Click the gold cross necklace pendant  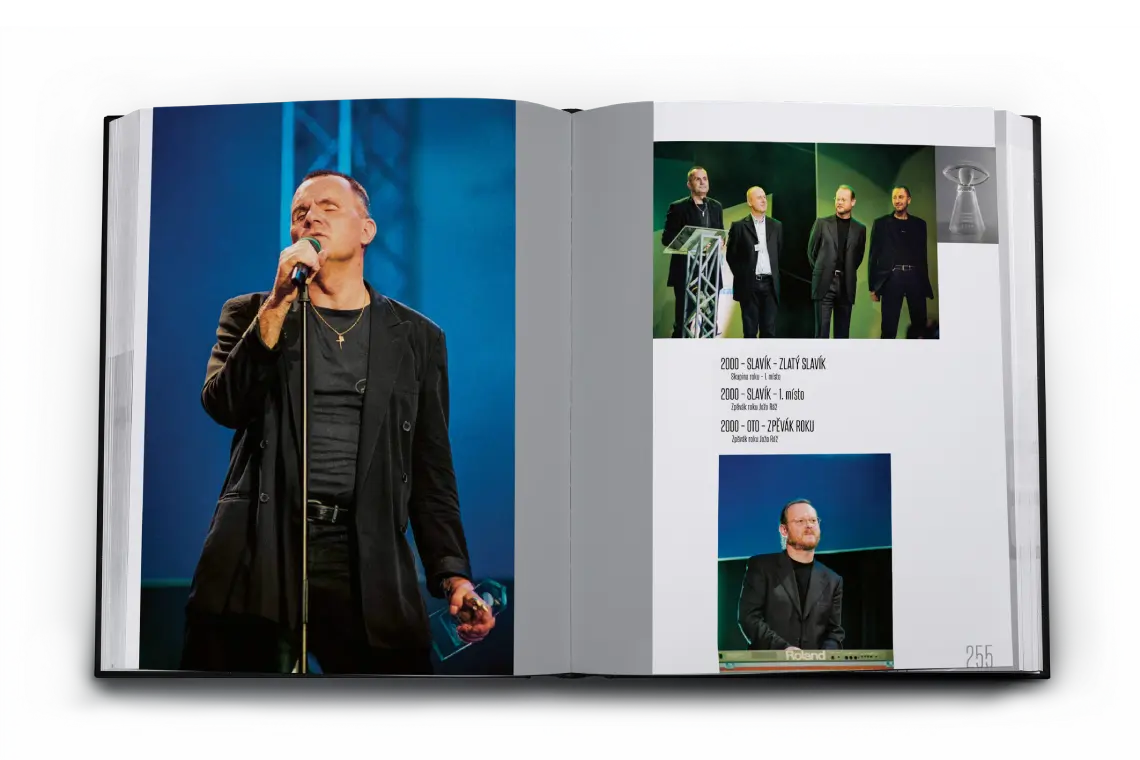coord(340,340)
